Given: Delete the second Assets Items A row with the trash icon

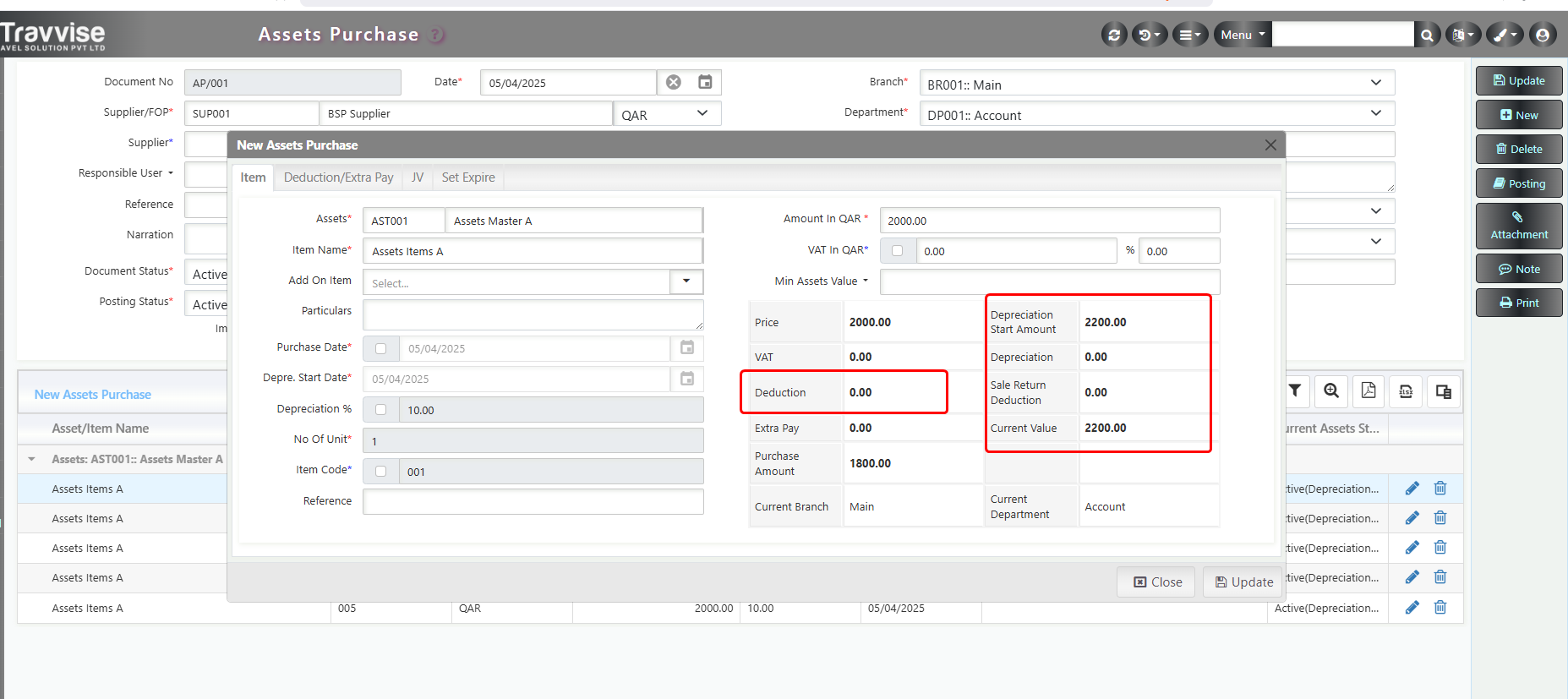Looking at the screenshot, I should 1440,518.
